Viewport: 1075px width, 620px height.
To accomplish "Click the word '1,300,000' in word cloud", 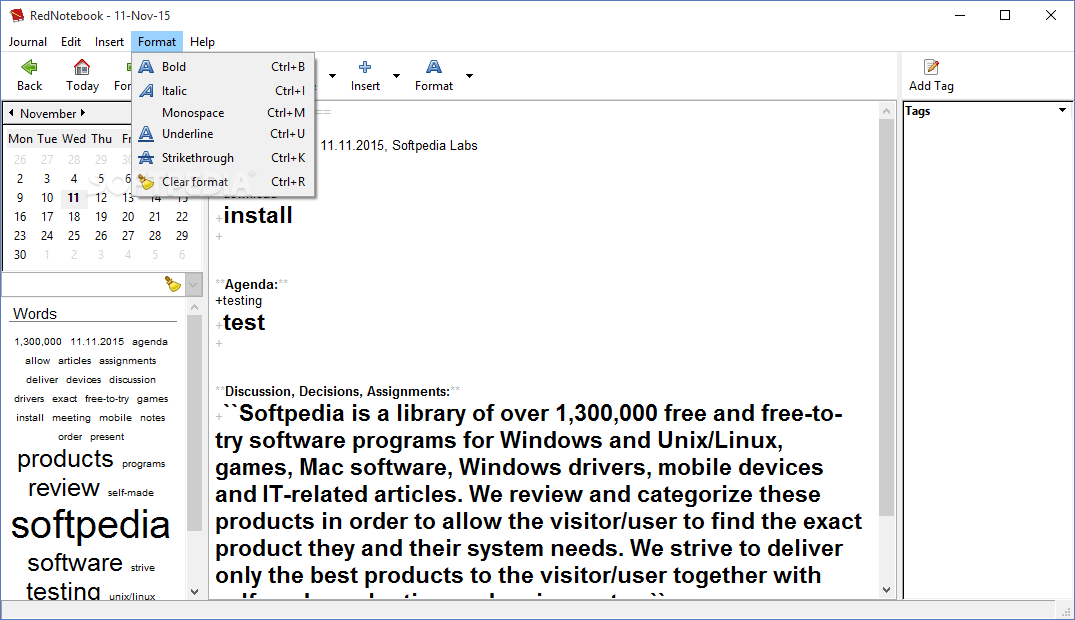I will 38,342.
